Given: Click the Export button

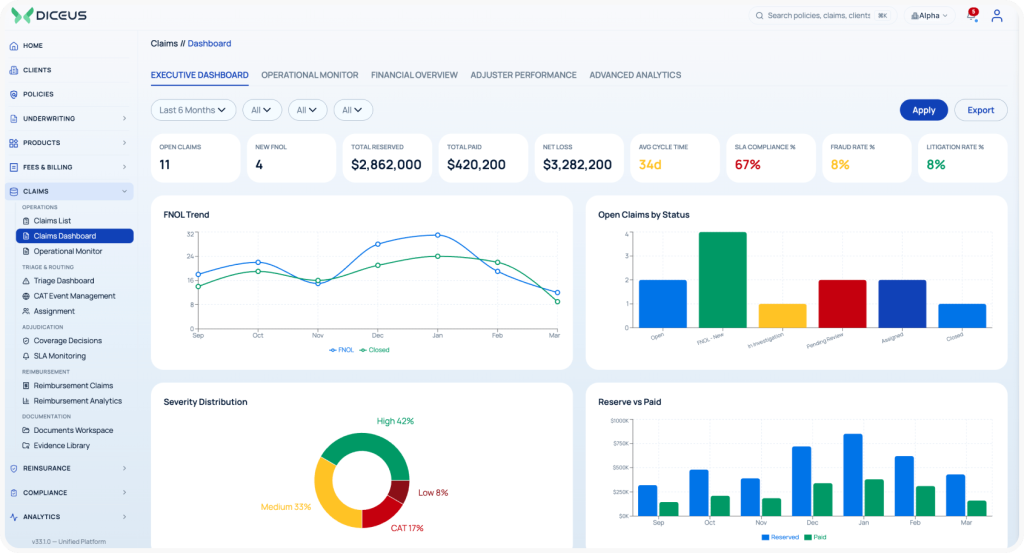Looking at the screenshot, I should click(x=980, y=110).
